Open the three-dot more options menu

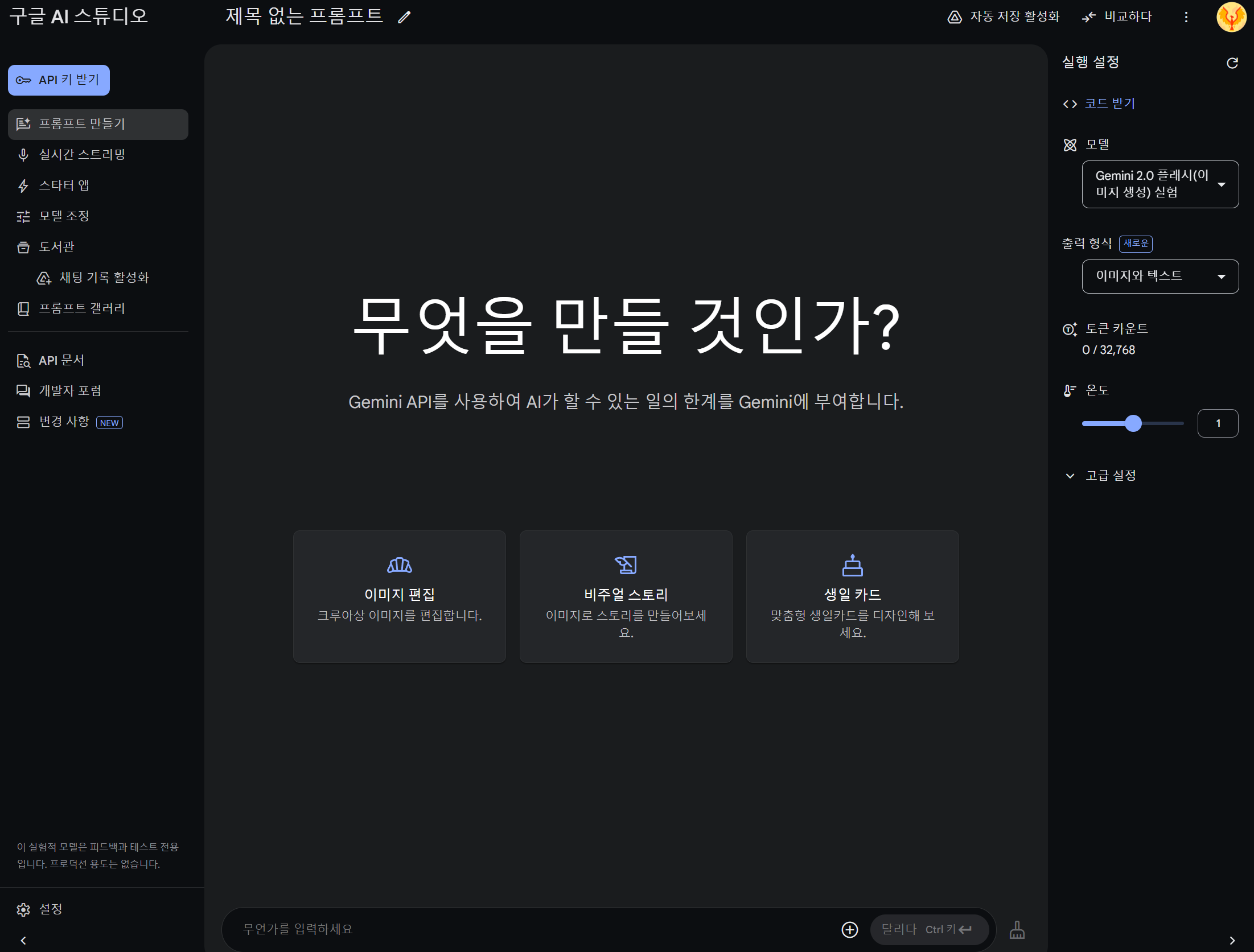[1186, 17]
